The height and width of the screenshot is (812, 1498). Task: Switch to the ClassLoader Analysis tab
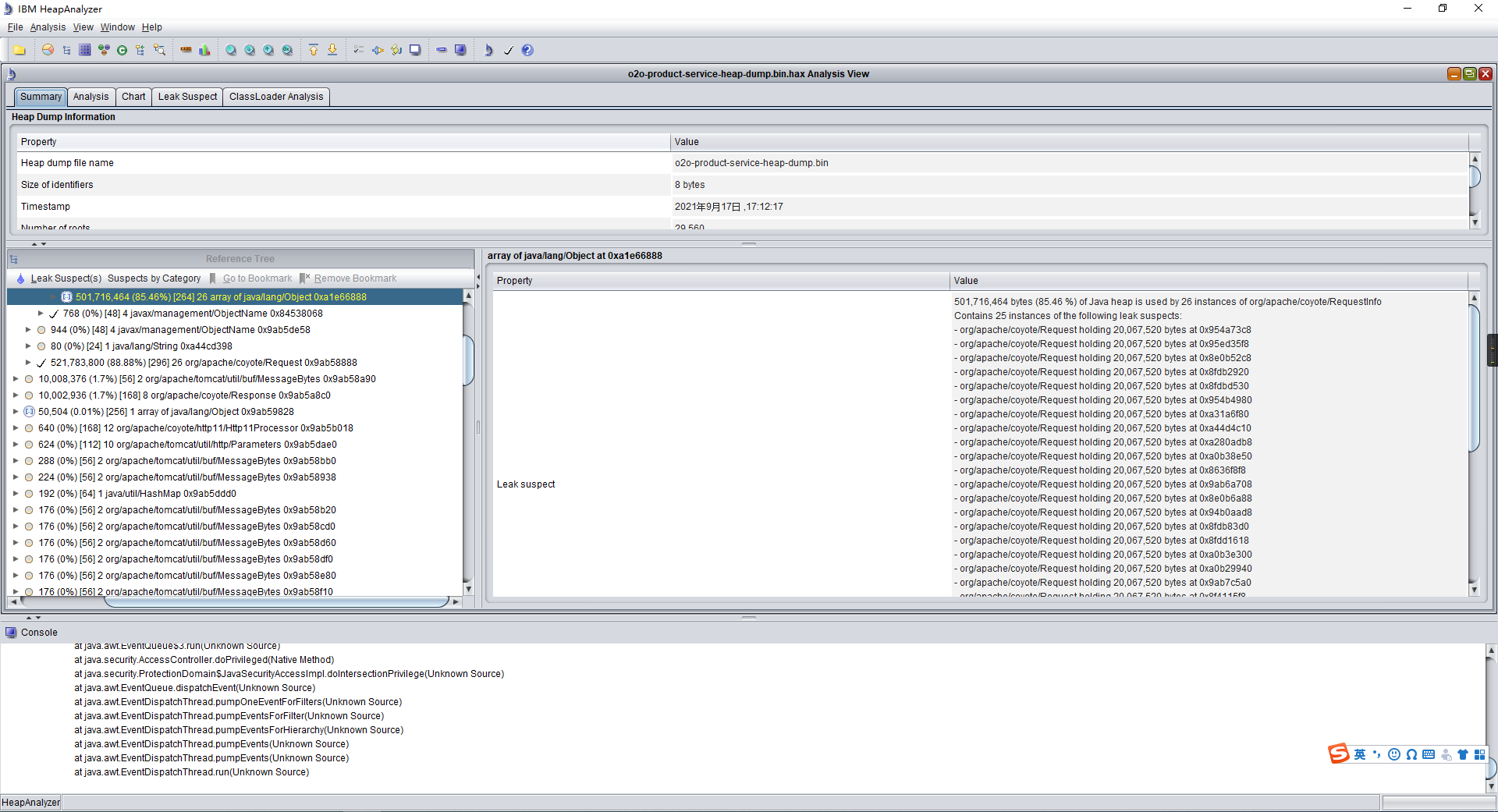click(x=276, y=97)
